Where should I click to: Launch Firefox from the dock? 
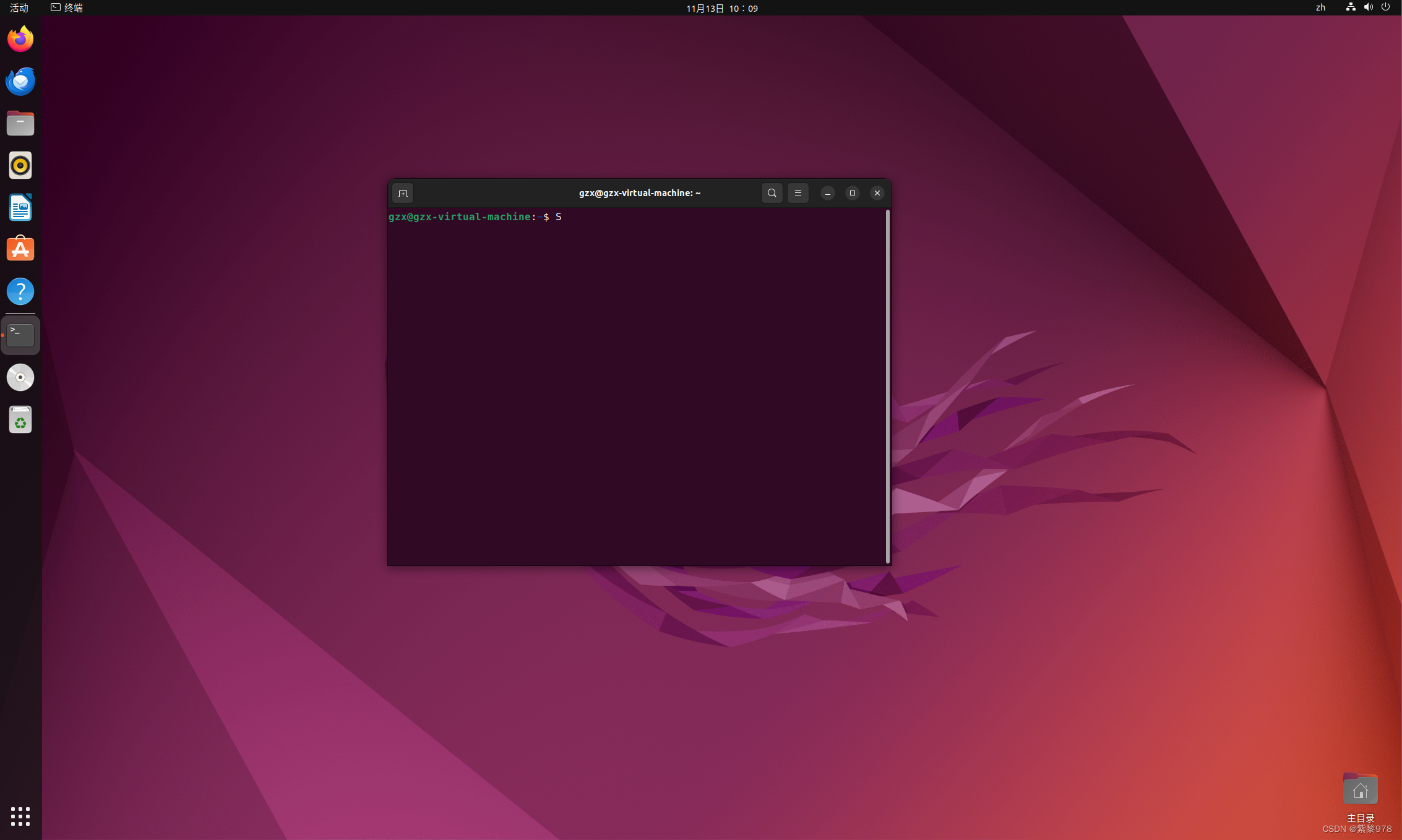click(20, 40)
